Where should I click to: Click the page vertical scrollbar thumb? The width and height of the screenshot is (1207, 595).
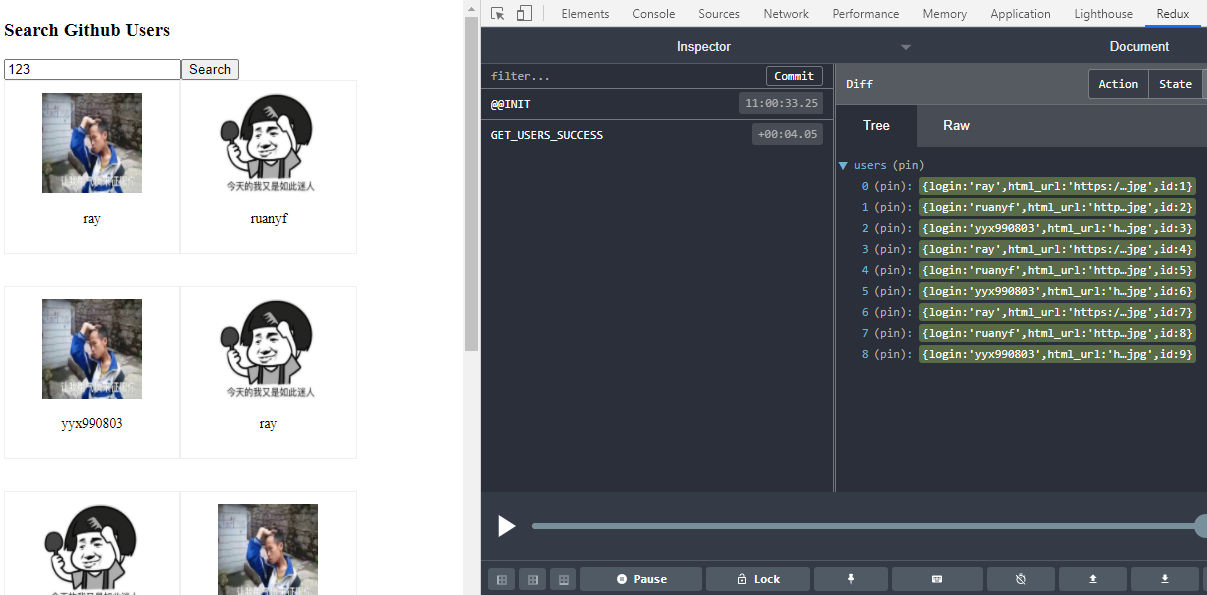tap(472, 184)
